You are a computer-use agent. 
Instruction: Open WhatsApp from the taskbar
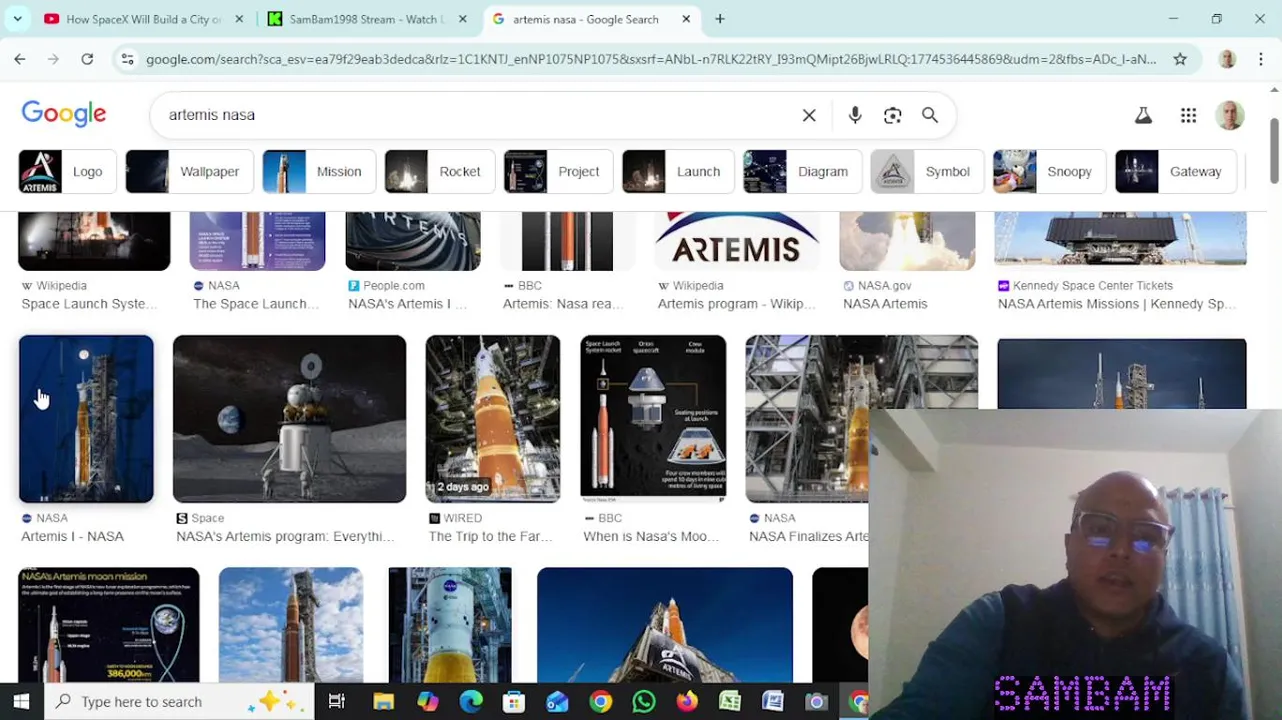pyautogui.click(x=643, y=702)
